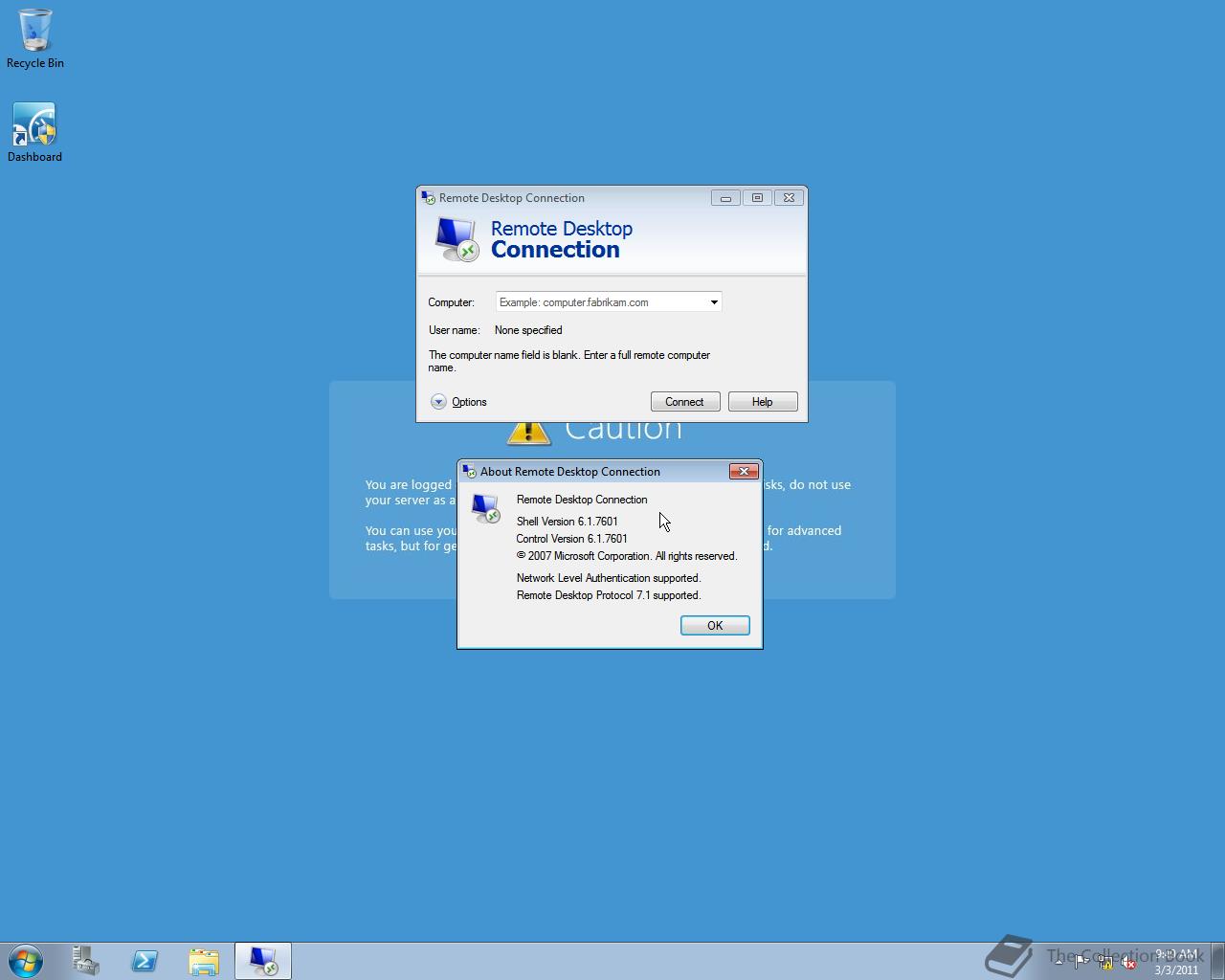
Task: Click the Help button
Action: click(763, 402)
